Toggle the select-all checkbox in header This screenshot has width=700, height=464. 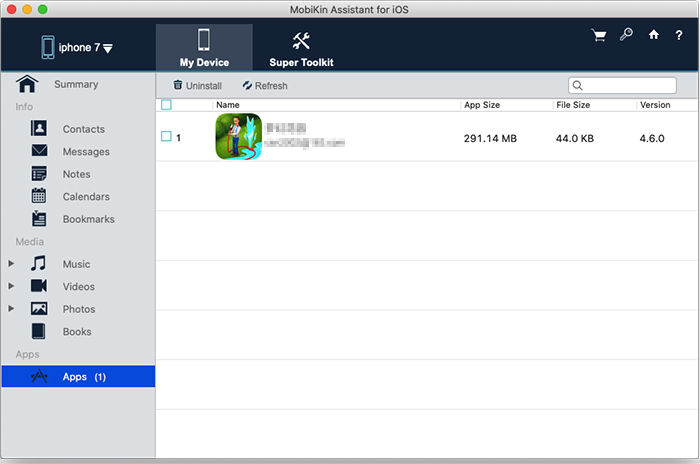[x=166, y=104]
